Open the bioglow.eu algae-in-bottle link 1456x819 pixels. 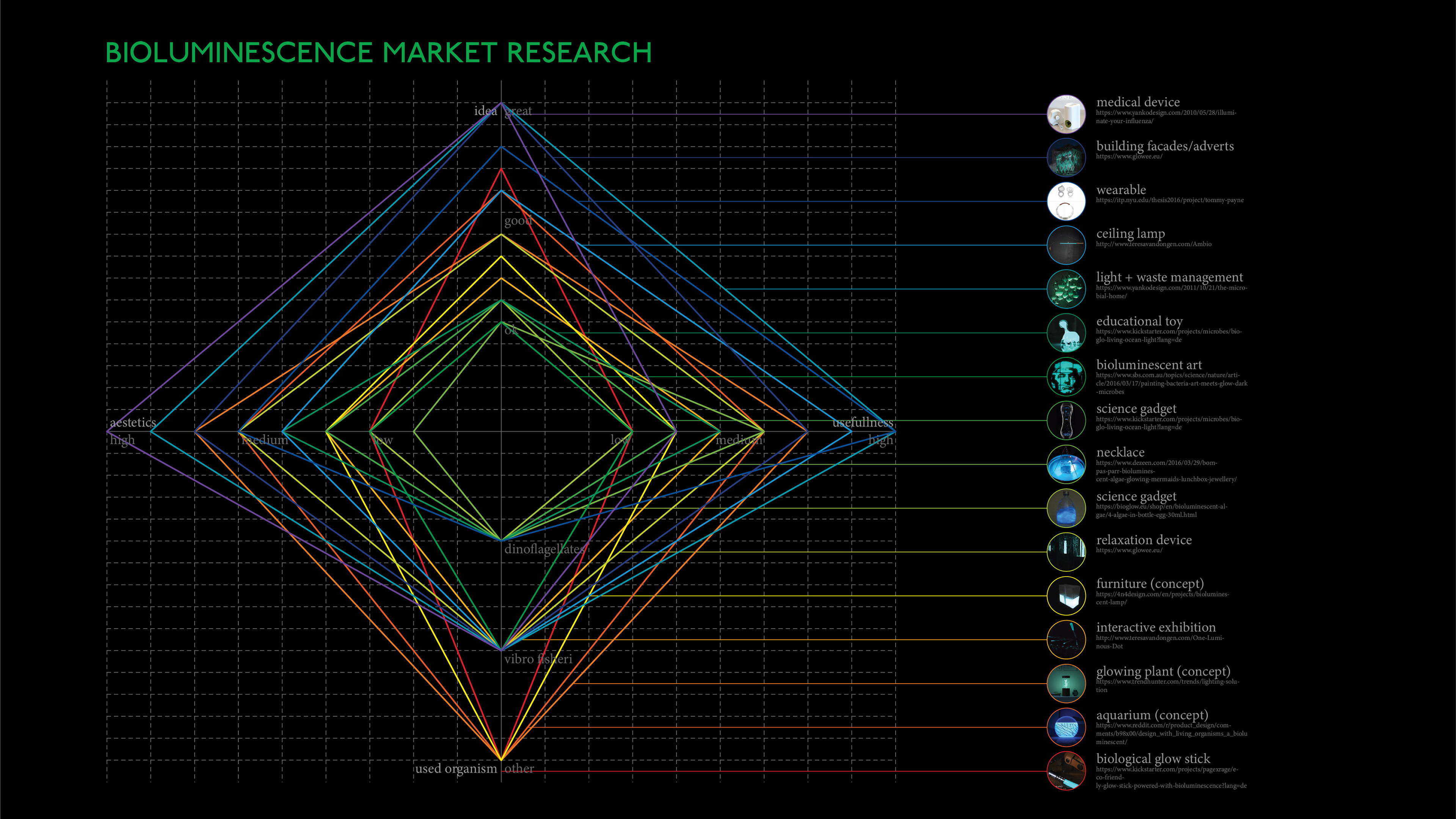pyautogui.click(x=1161, y=511)
